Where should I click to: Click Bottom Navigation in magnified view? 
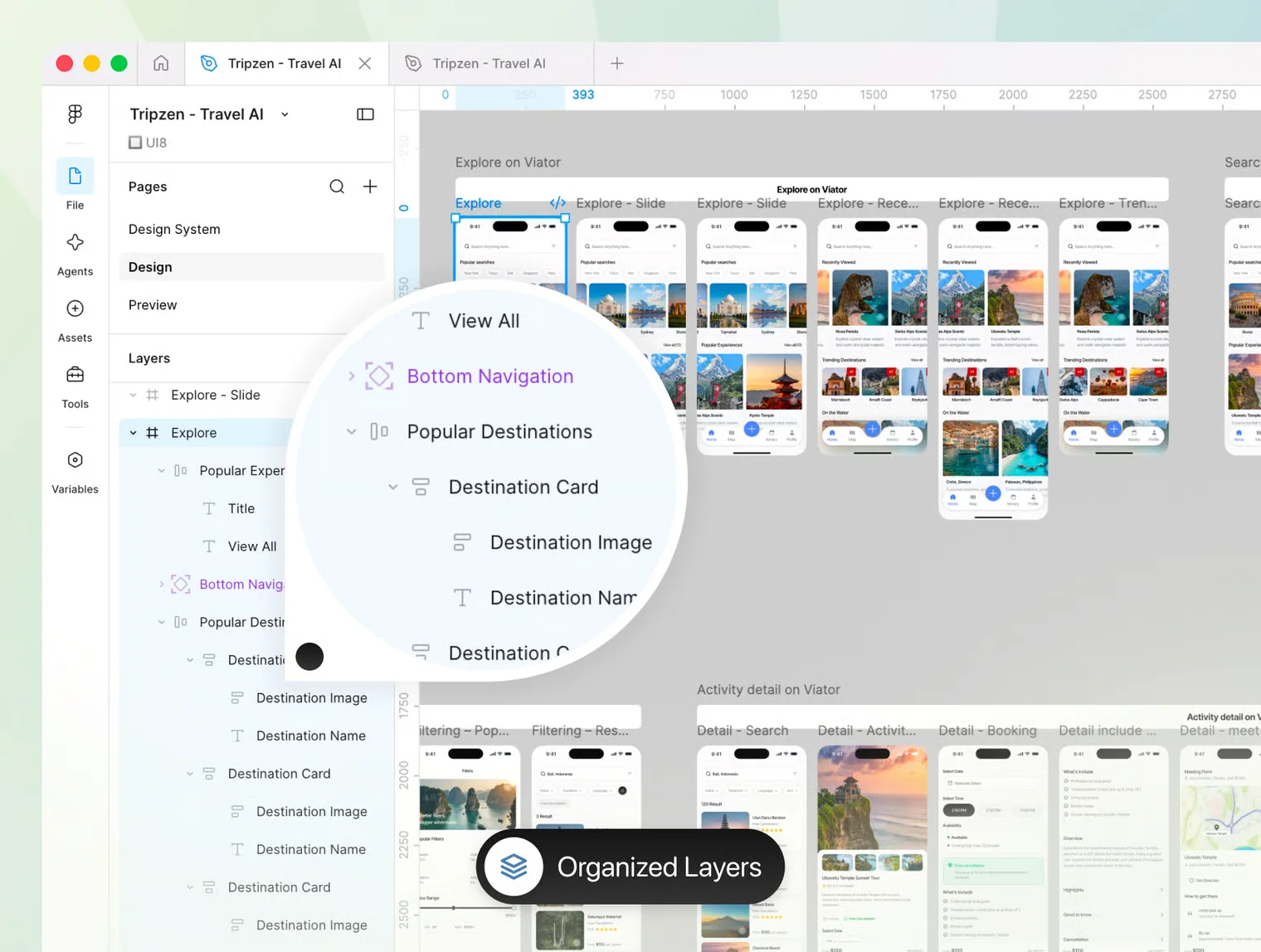490,376
